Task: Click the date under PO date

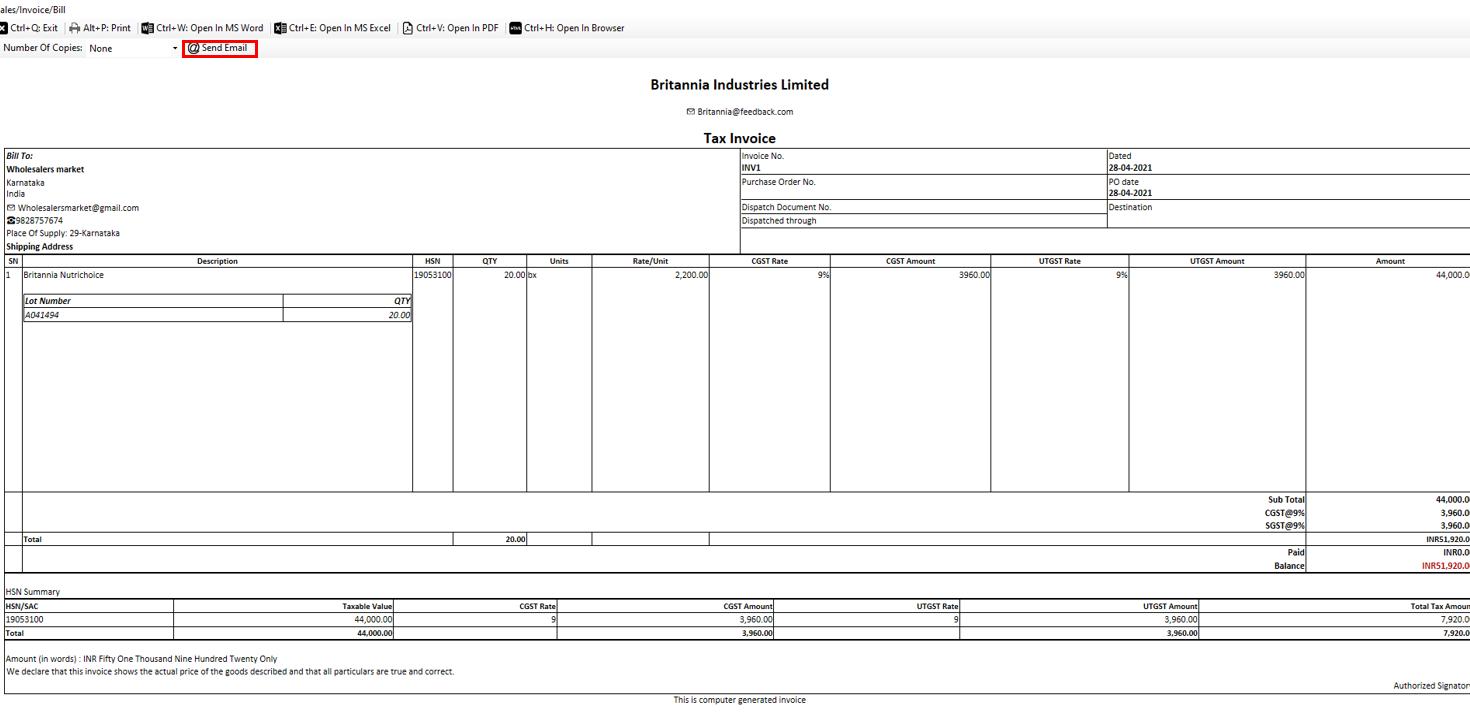Action: pos(1130,193)
